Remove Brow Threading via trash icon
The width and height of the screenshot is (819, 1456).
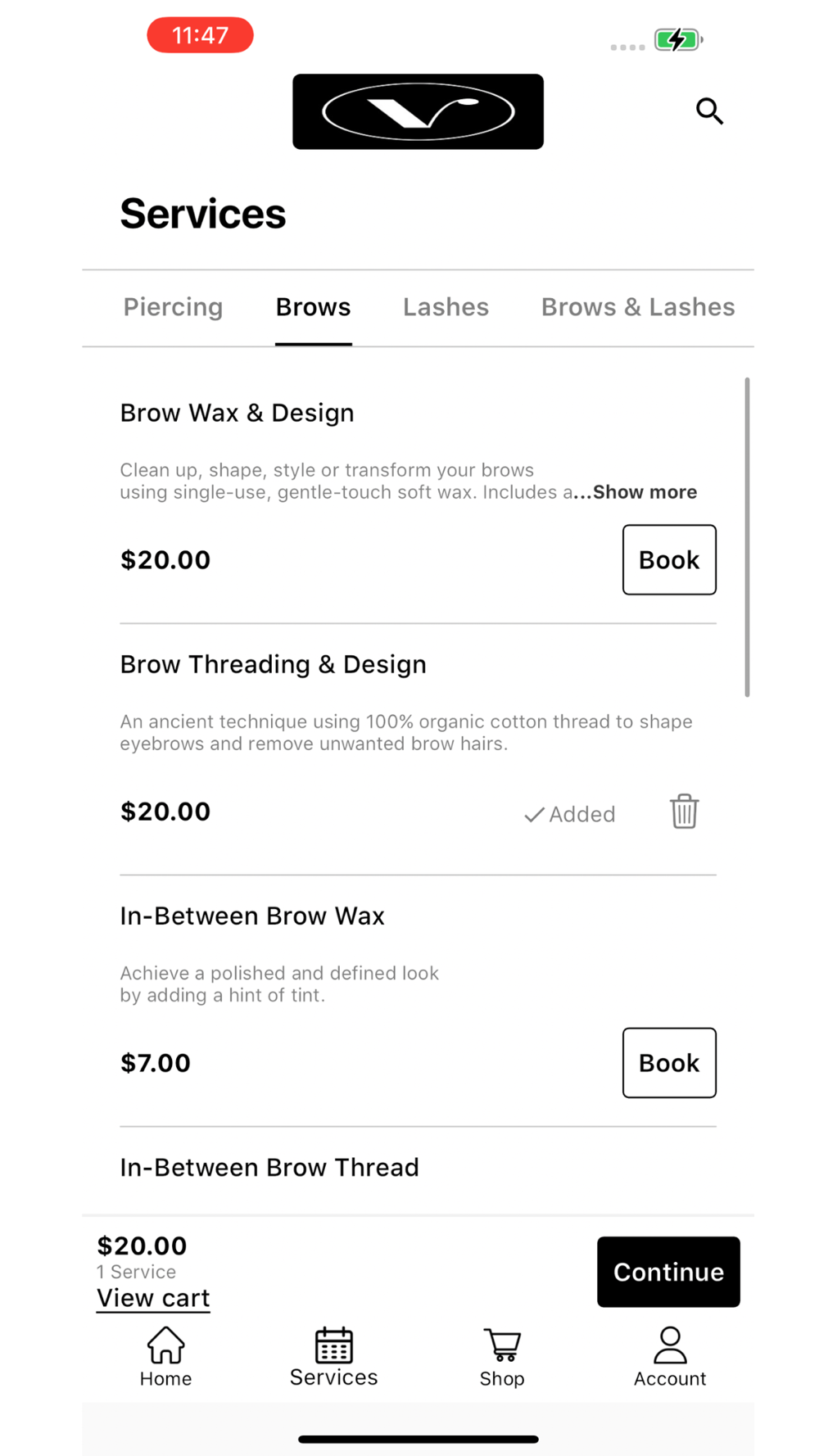(x=684, y=812)
